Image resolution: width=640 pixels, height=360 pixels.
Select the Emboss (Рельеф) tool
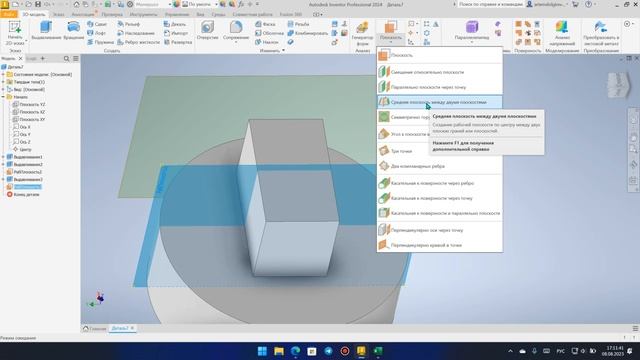coord(129,24)
